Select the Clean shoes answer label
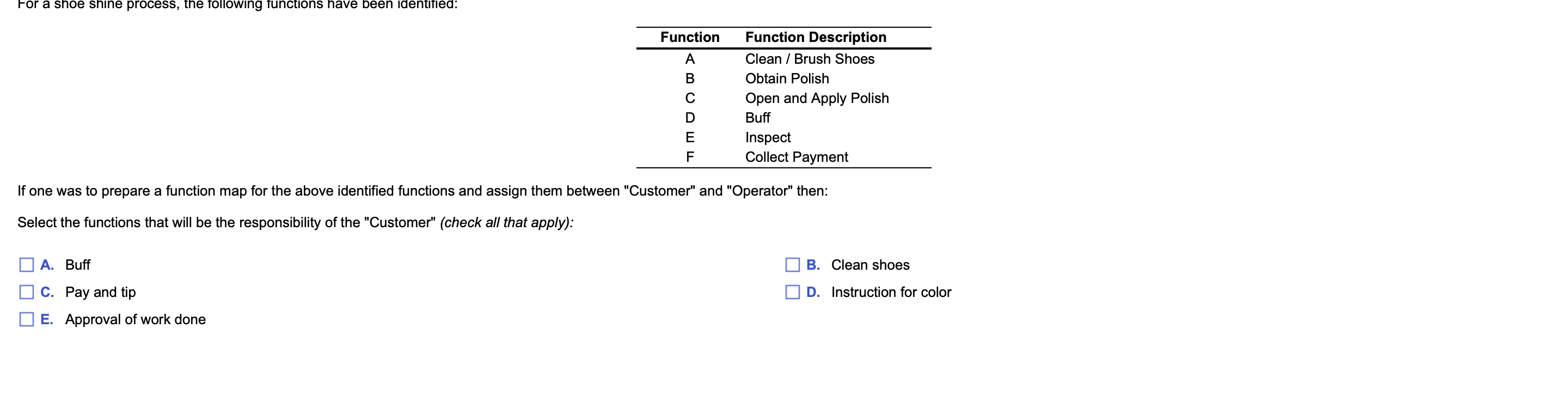Viewport: 1568px width, 413px height. tap(871, 265)
